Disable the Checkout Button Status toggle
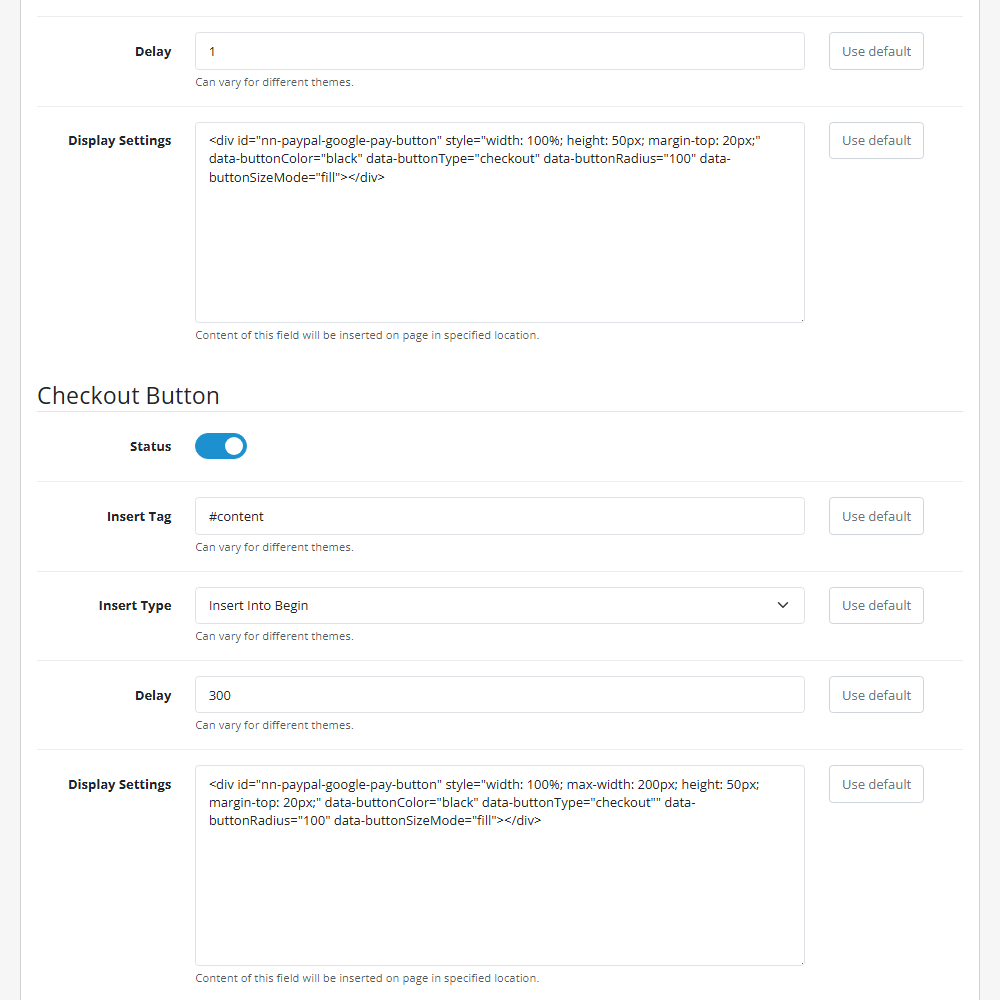Image resolution: width=1000 pixels, height=1000 pixels. 220,446
